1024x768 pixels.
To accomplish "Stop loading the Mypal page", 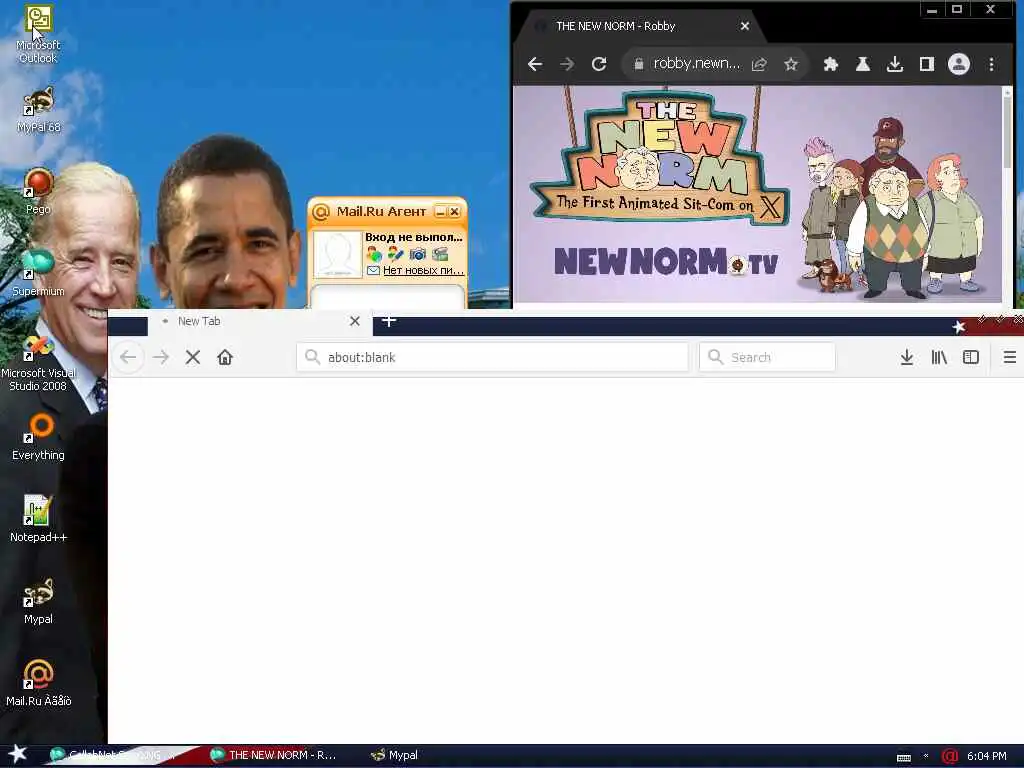I will (193, 357).
